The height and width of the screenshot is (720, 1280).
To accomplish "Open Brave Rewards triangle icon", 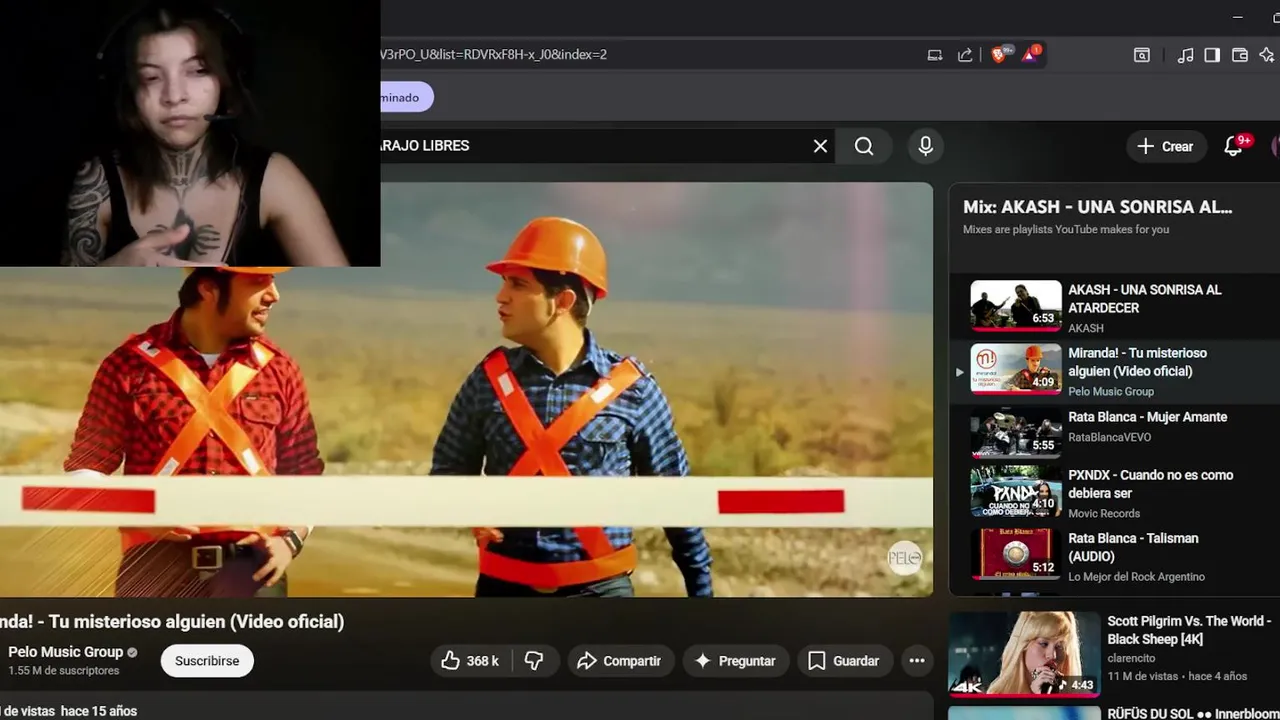I will (1031, 54).
